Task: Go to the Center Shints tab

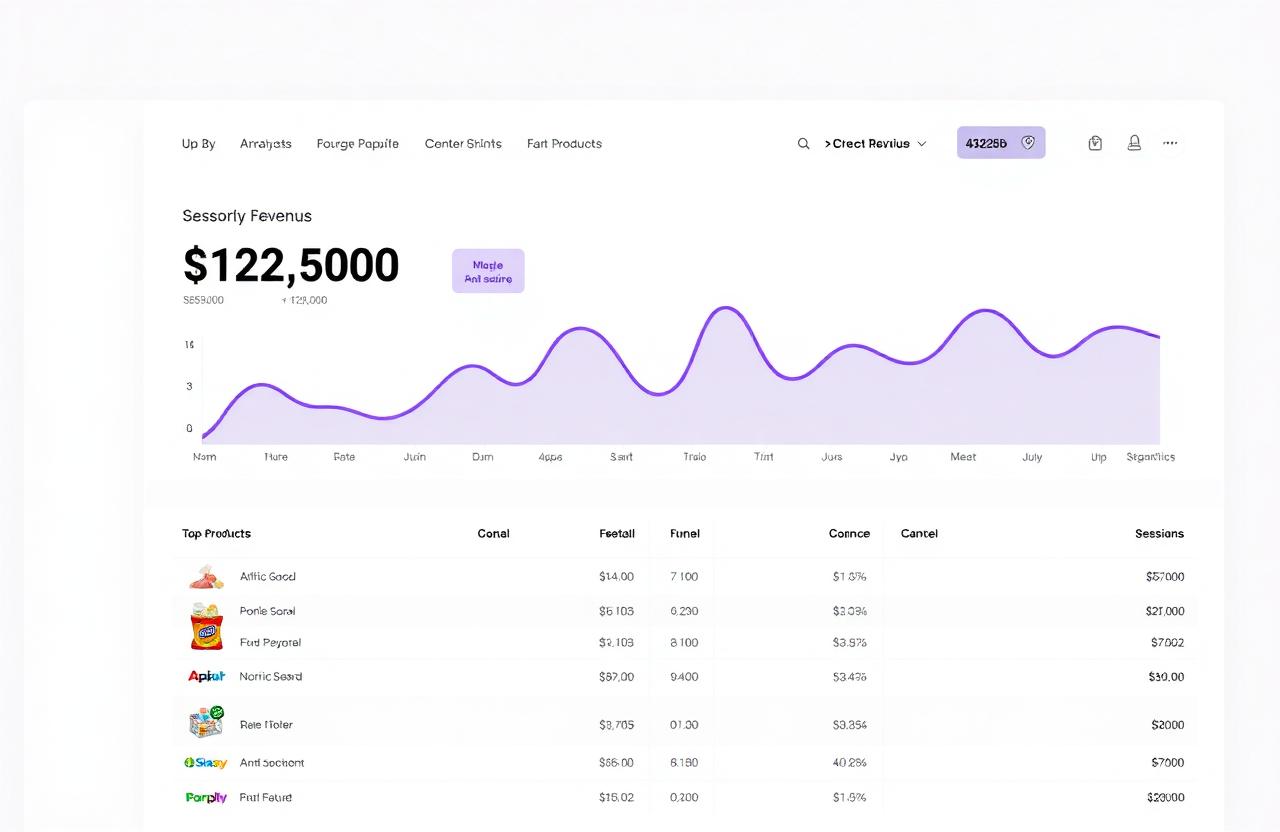Action: point(463,144)
